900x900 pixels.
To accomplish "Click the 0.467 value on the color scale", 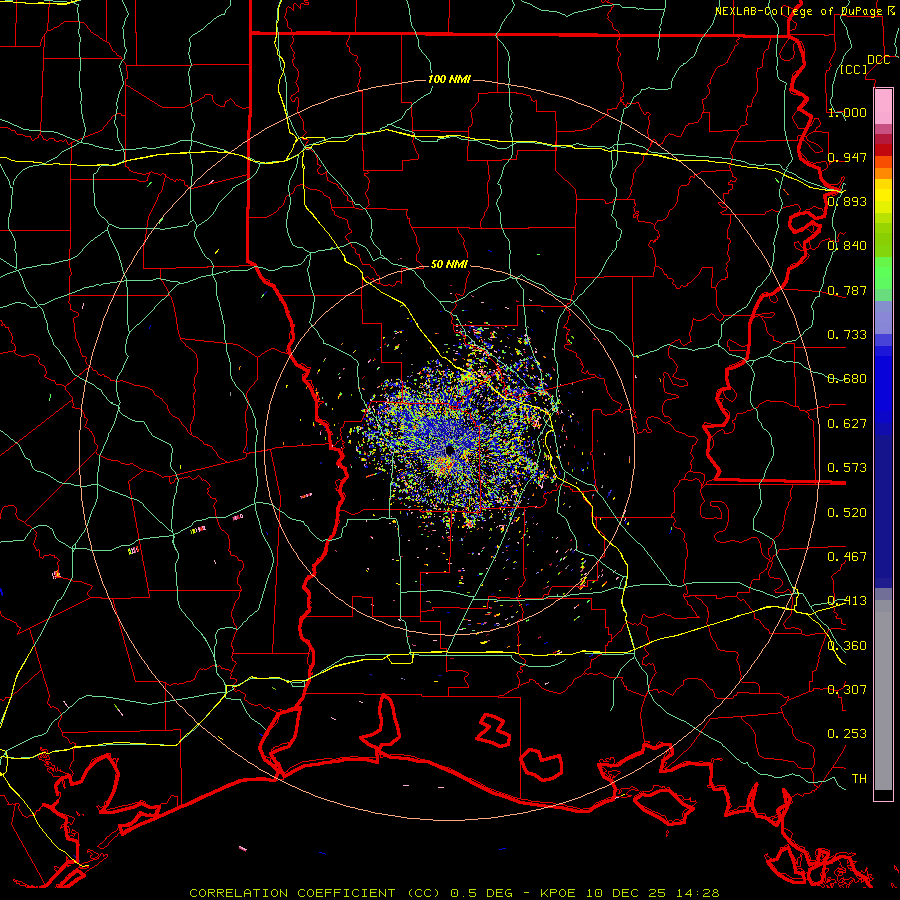I will click(847, 556).
